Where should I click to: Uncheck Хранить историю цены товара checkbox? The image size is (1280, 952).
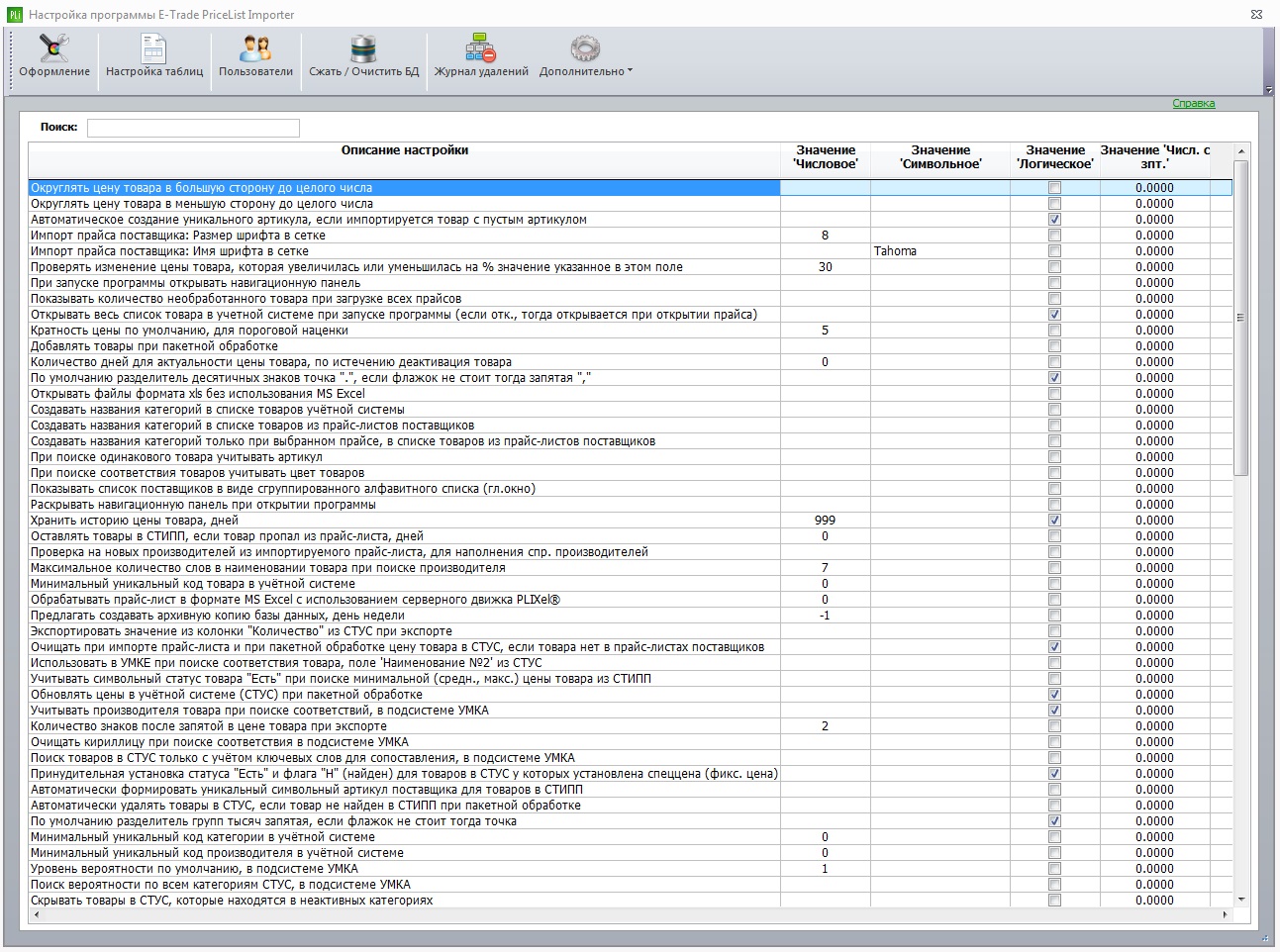coord(1054,521)
